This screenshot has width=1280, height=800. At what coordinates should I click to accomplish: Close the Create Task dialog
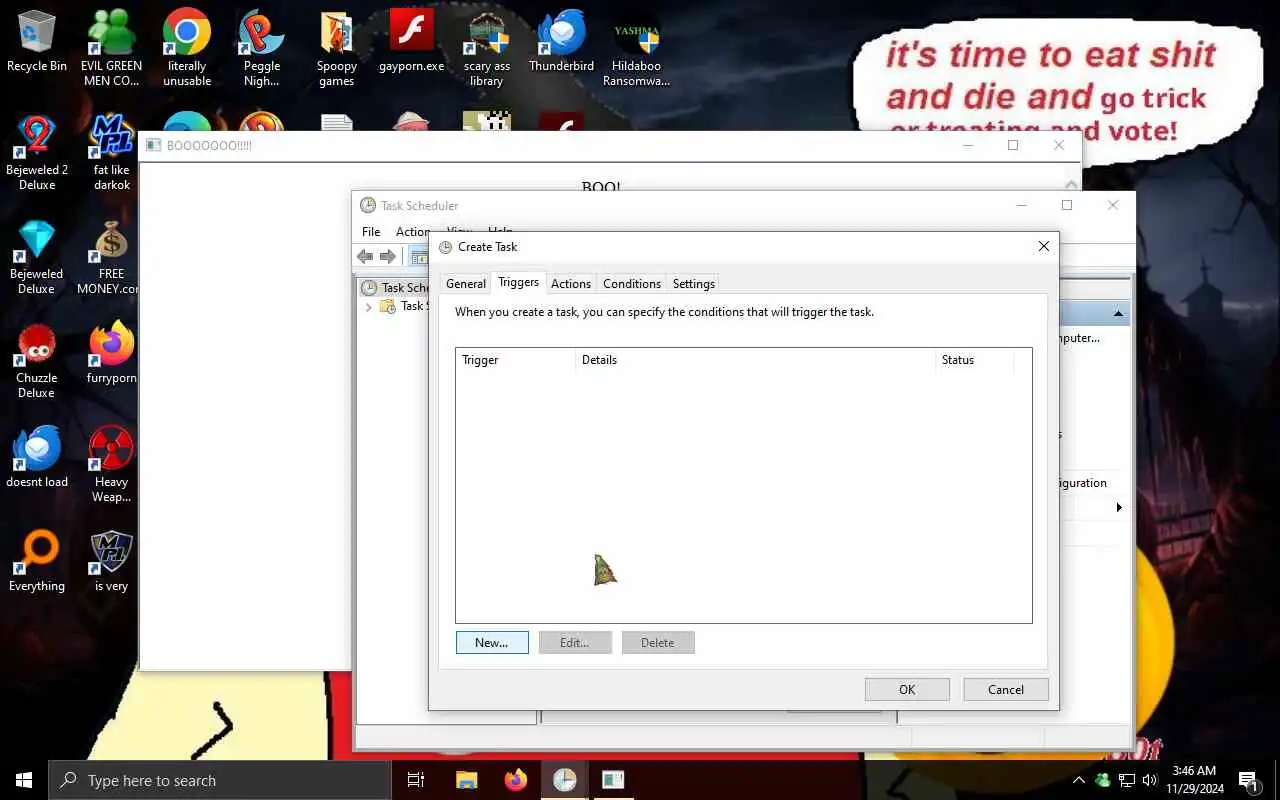1044,247
